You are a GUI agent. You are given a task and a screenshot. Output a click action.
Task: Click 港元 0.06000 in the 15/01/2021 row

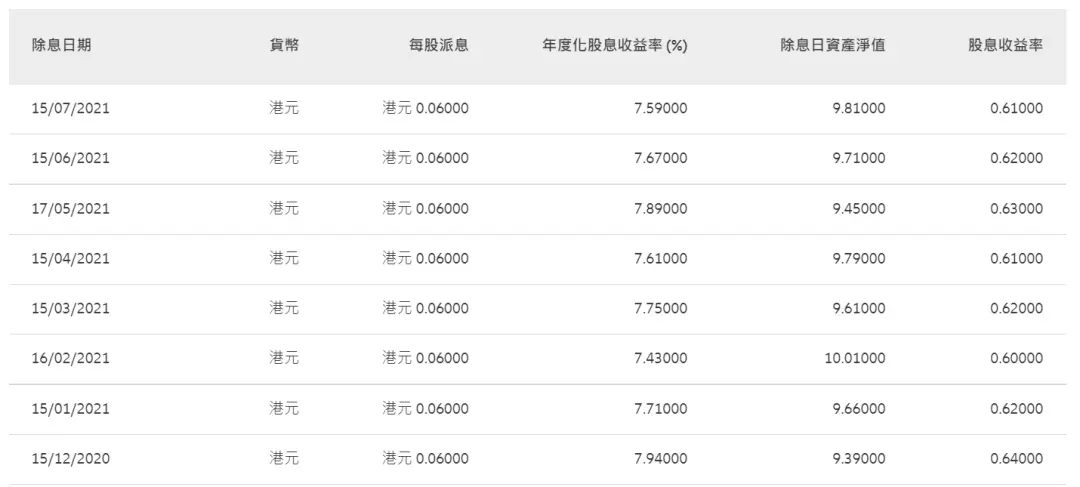[426, 408]
